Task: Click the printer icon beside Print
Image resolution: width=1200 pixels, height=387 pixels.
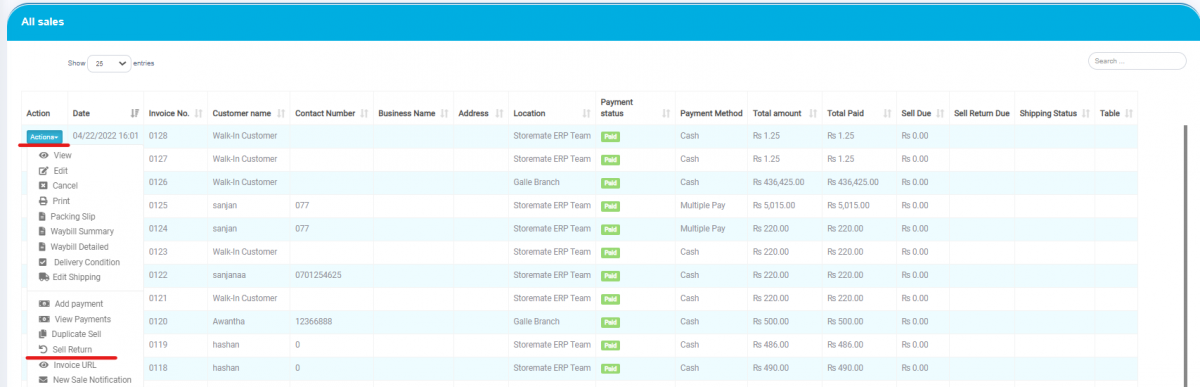Action: (x=43, y=201)
